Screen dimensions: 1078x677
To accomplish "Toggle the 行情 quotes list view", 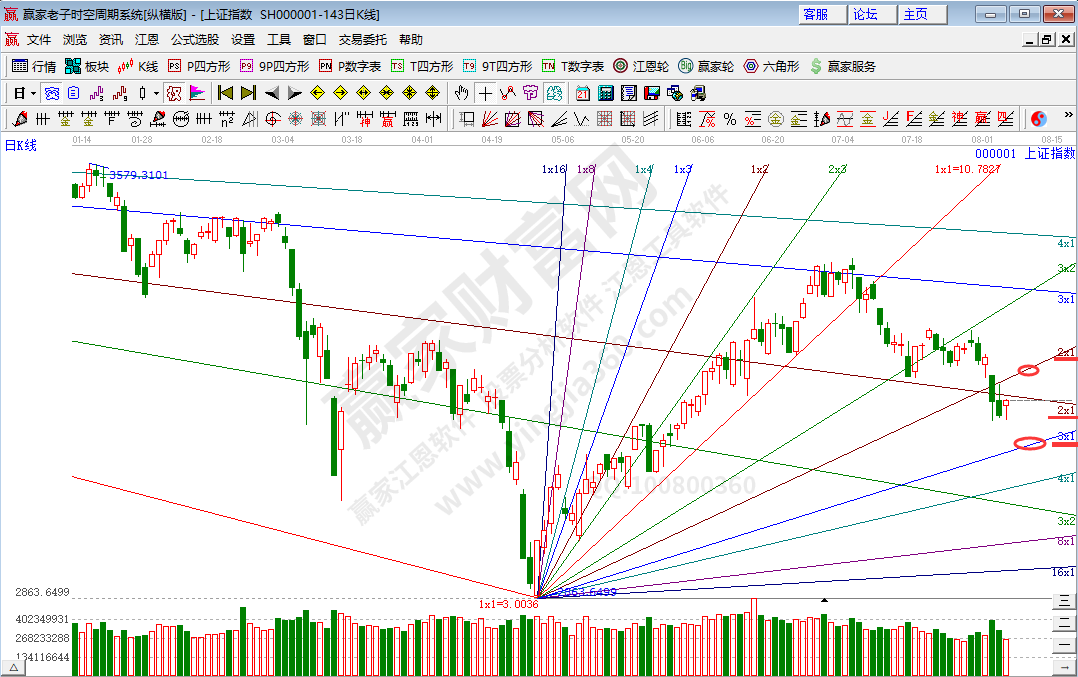I will pos(33,66).
